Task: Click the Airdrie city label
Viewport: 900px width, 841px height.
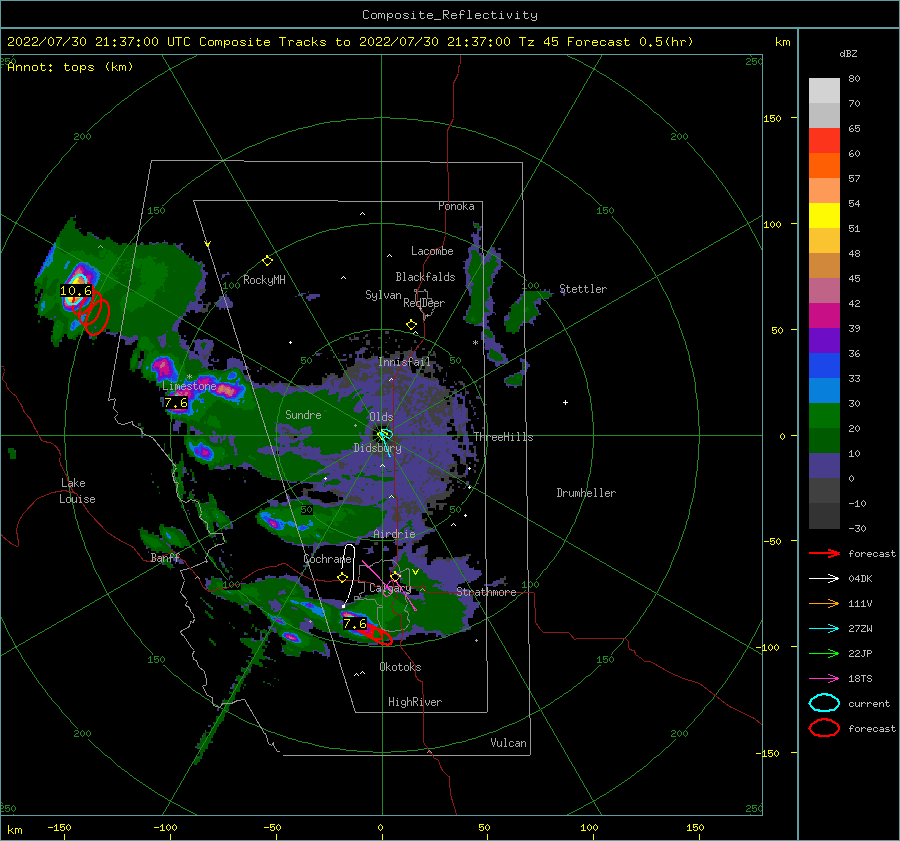Action: [394, 534]
